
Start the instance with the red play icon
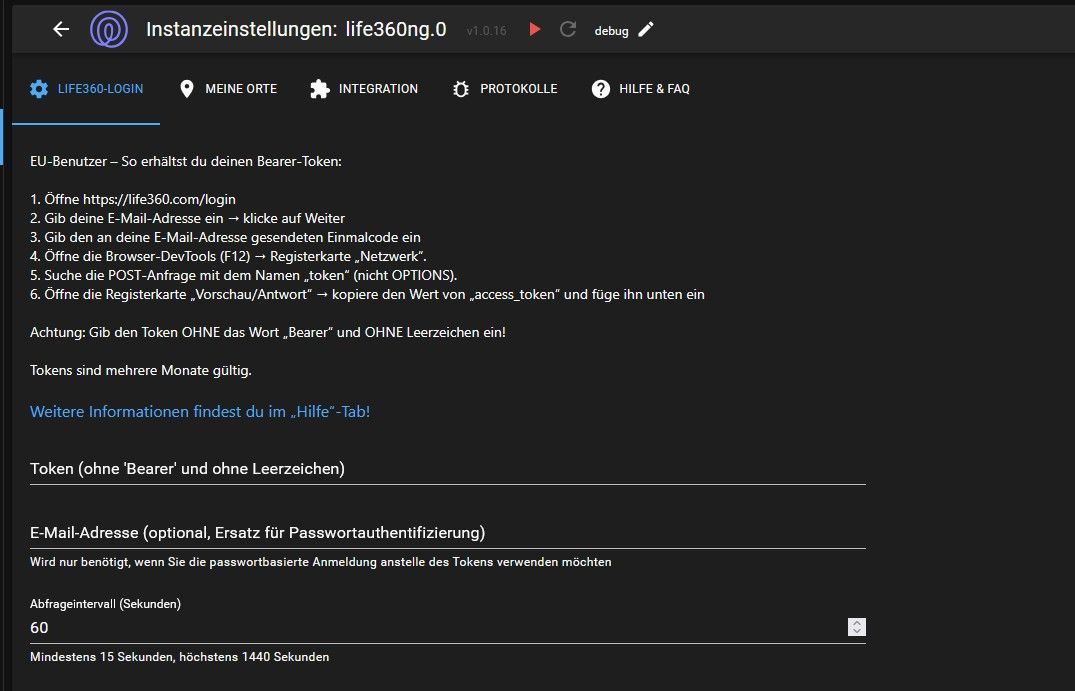pyautogui.click(x=535, y=29)
